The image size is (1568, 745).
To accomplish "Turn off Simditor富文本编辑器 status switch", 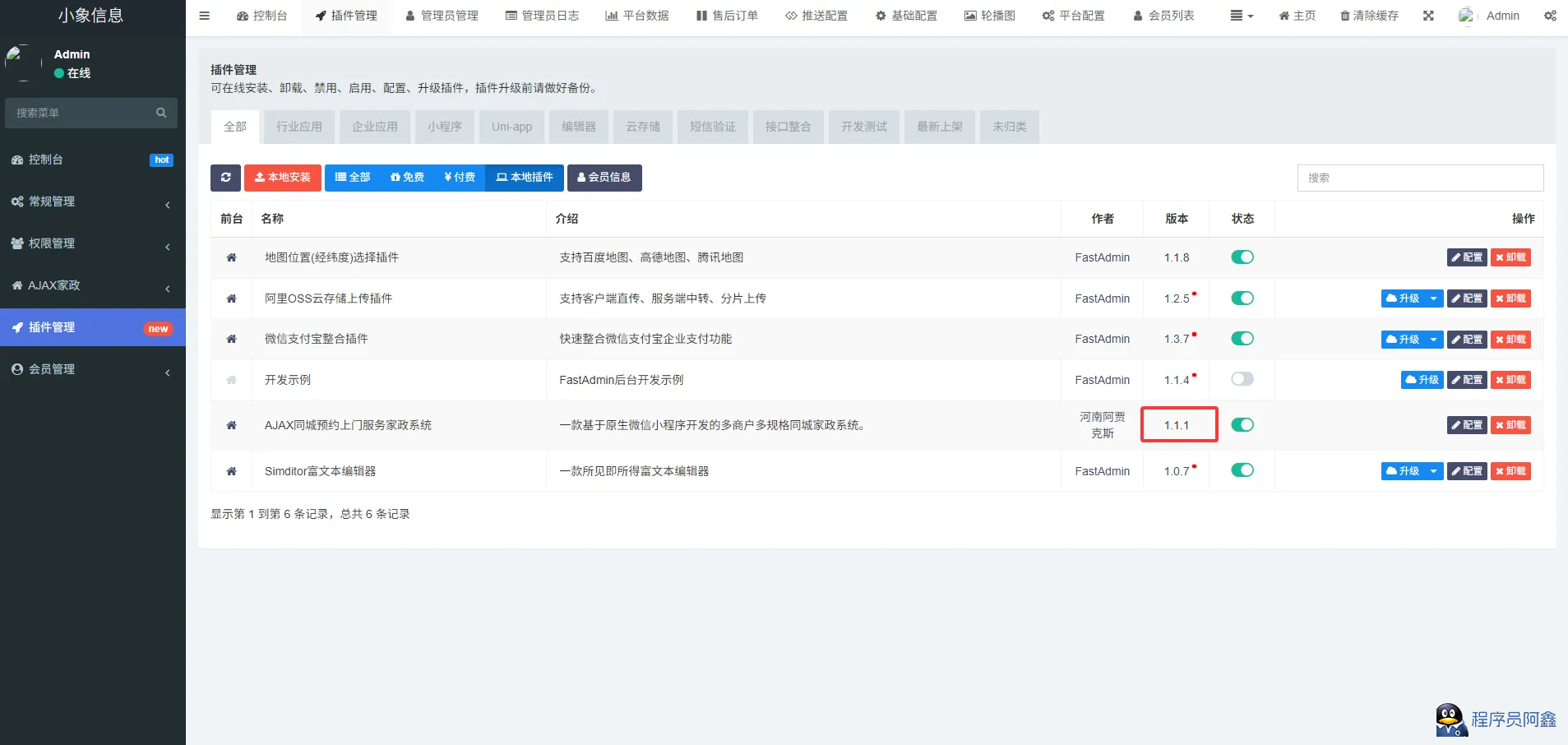I will (1242, 470).
